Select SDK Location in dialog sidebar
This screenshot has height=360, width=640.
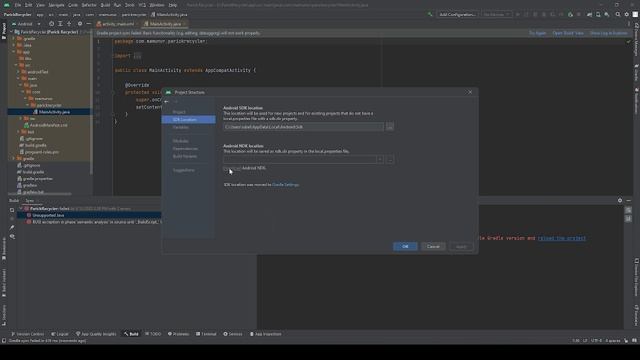pos(189,120)
